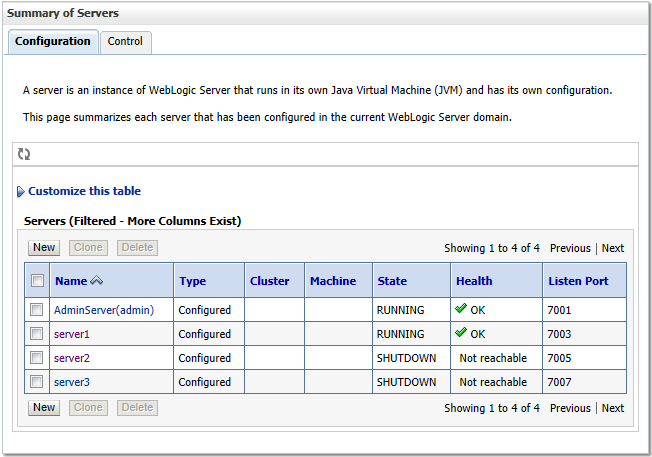Expand Customize this table triangle

click(21, 192)
